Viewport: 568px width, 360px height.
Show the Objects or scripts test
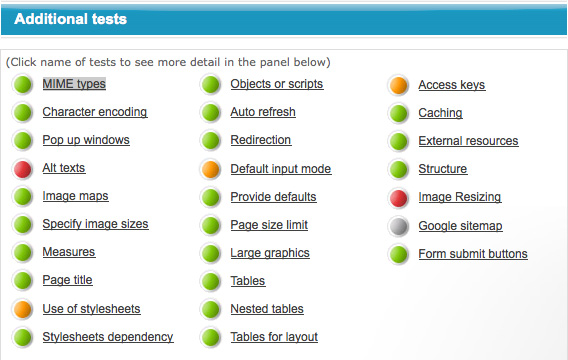tap(277, 84)
